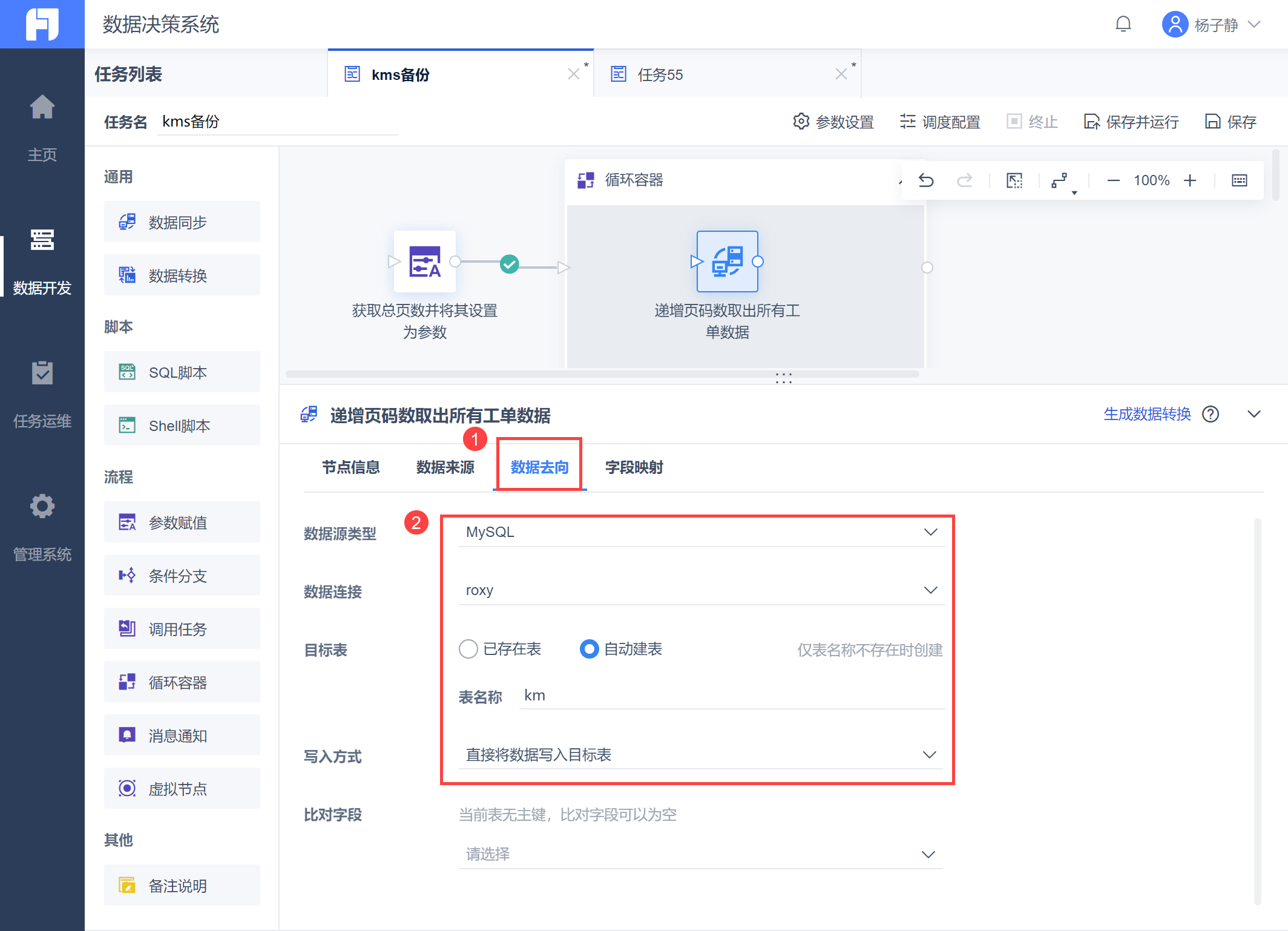Click the zoom out minus icon
The height and width of the screenshot is (931, 1288).
point(1113,180)
